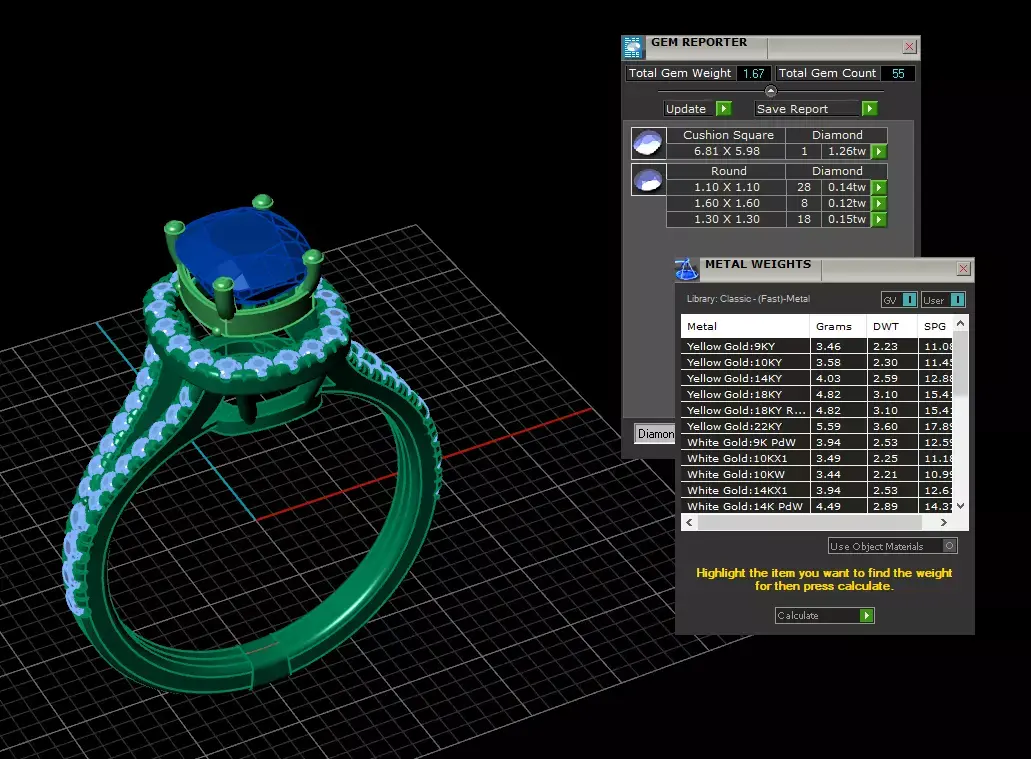1031x759 pixels.
Task: Sort by the Metal column header
Action: click(745, 326)
